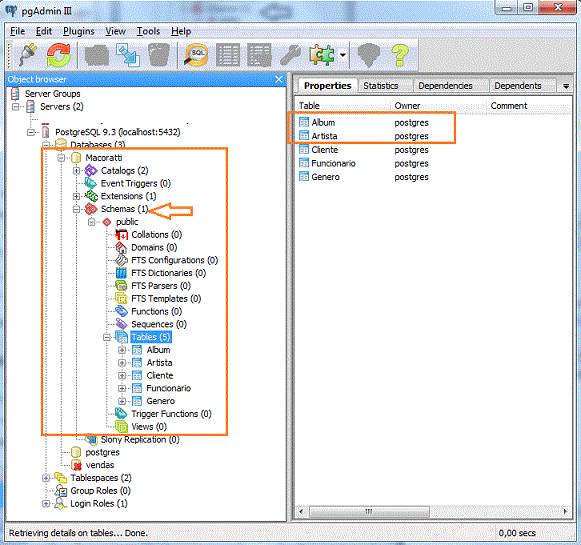Click the Refresh toolbar icon
The height and width of the screenshot is (545, 581).
[x=59, y=55]
